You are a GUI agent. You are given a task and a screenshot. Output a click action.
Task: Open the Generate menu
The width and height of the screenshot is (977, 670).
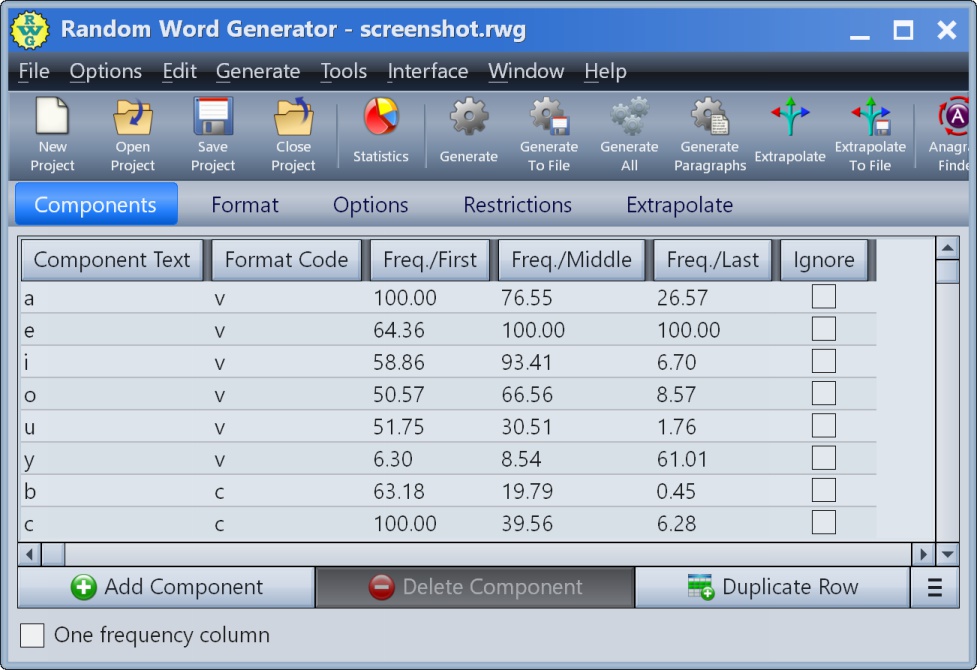[x=258, y=71]
